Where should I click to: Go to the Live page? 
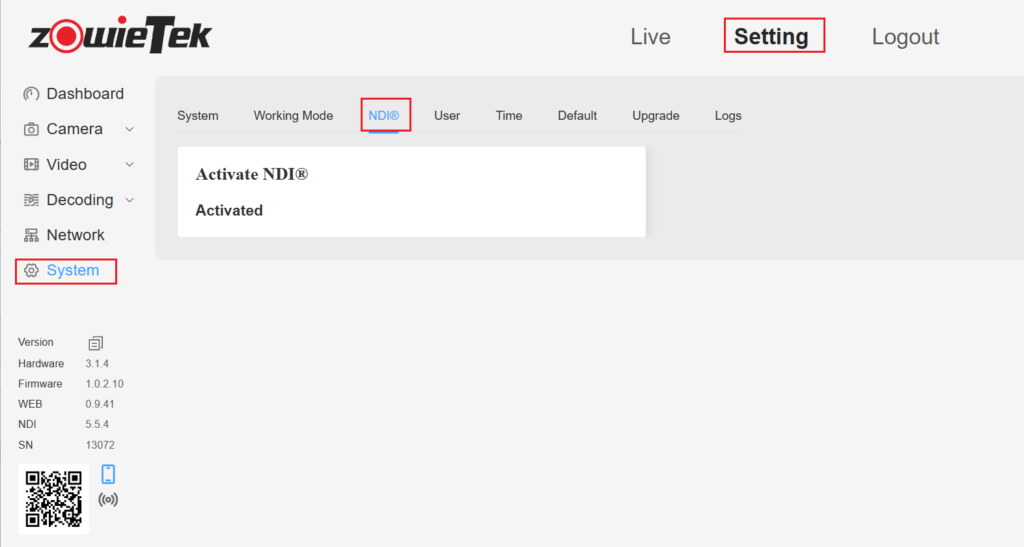click(x=650, y=37)
